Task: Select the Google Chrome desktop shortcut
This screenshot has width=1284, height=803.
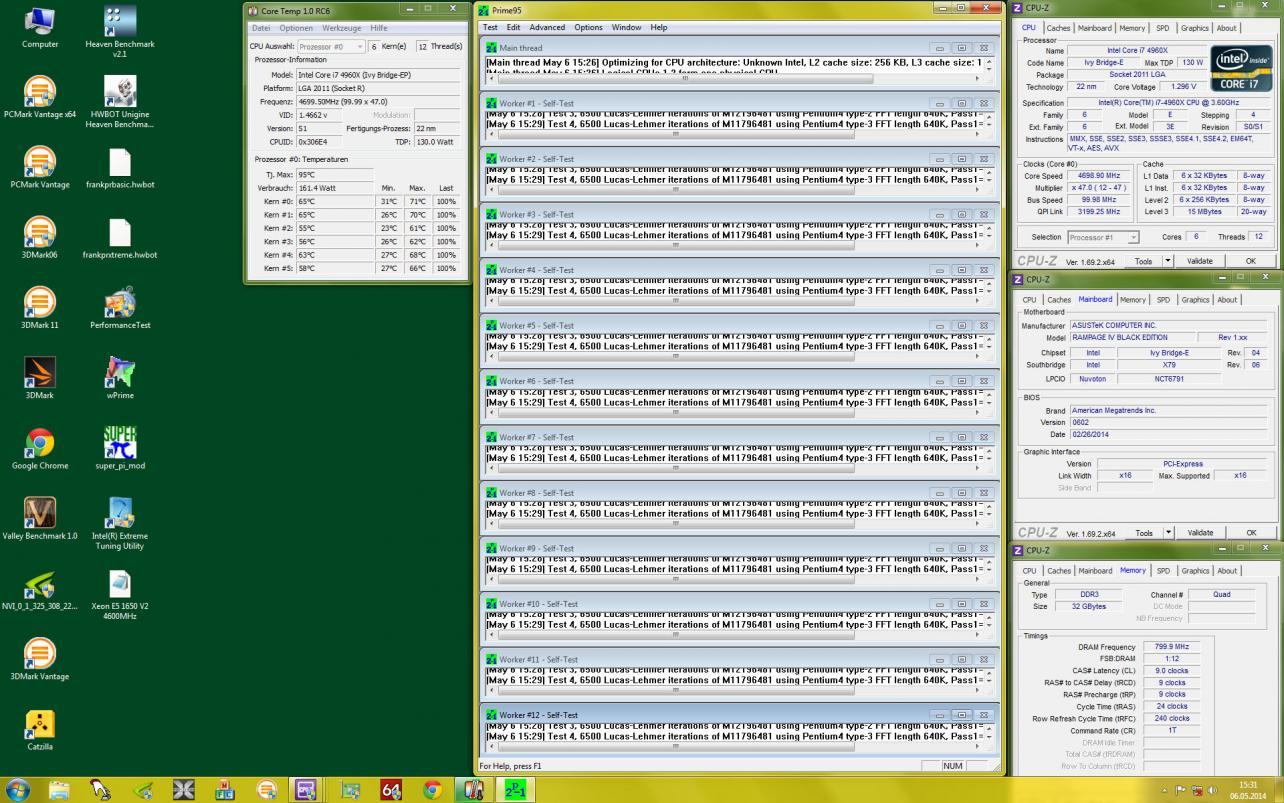Action: (39, 448)
